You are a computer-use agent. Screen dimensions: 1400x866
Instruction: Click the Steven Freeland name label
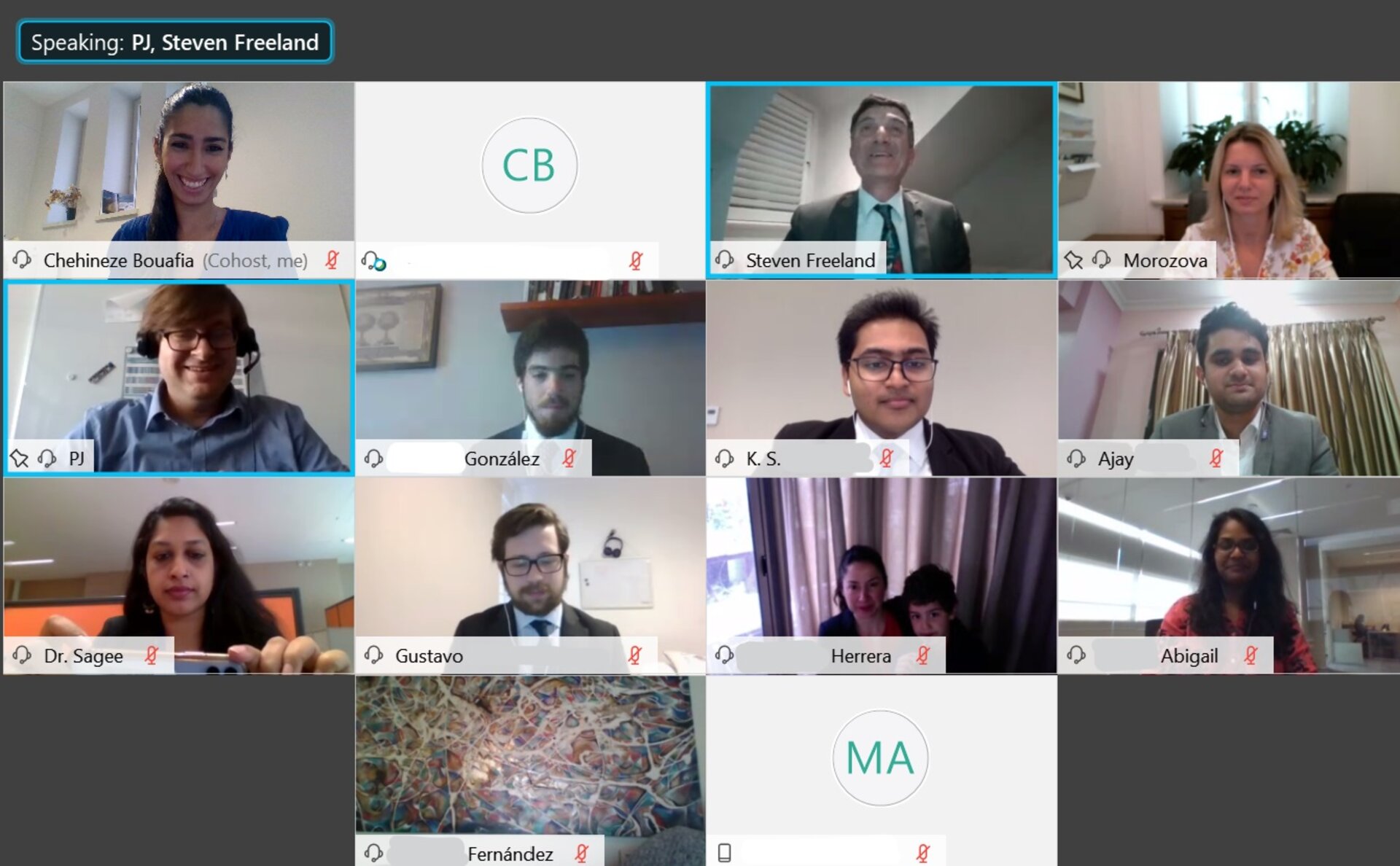pos(810,260)
